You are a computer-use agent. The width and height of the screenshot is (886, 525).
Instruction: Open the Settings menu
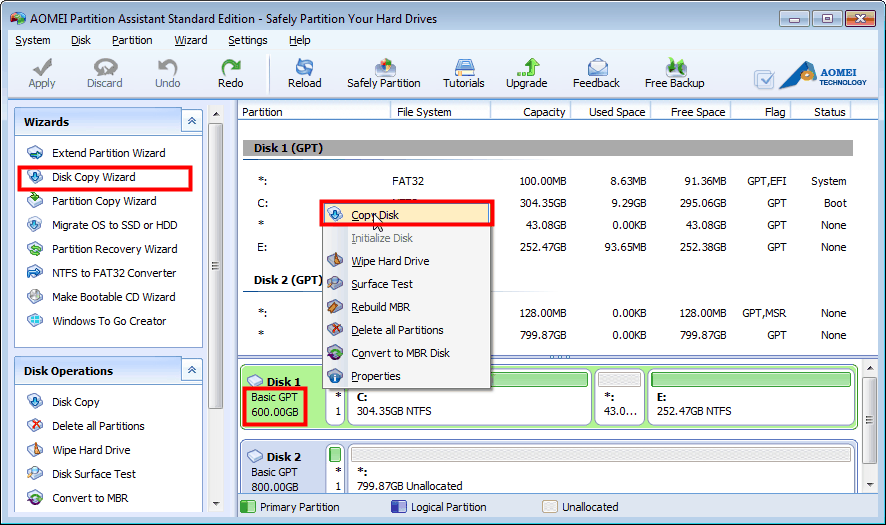click(247, 40)
